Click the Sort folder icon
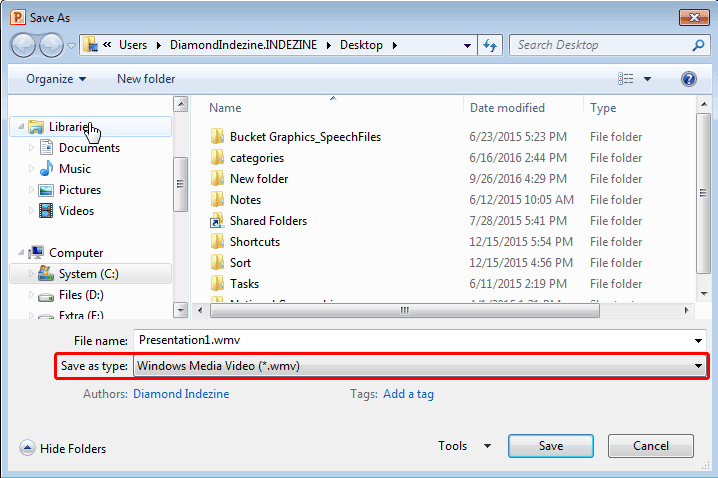Viewport: 718px width, 478px height. 217,263
